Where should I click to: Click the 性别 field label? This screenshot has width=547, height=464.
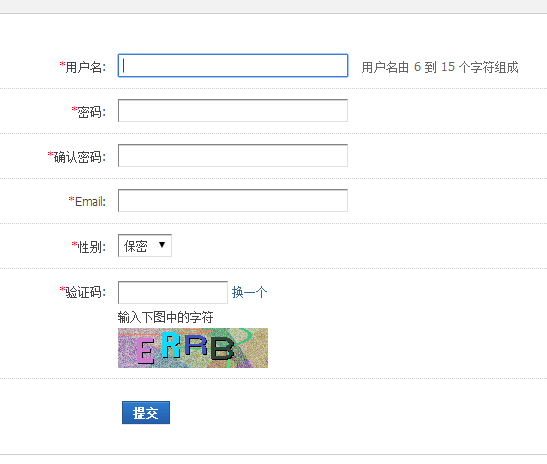[91, 247]
